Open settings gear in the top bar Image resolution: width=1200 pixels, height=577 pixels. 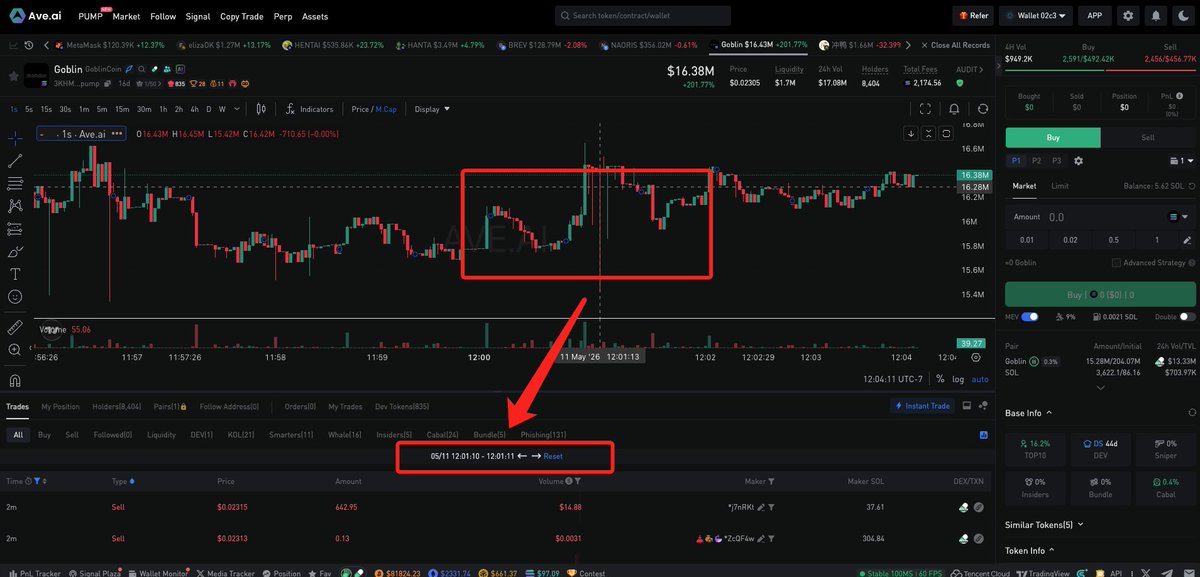[x=1128, y=16]
